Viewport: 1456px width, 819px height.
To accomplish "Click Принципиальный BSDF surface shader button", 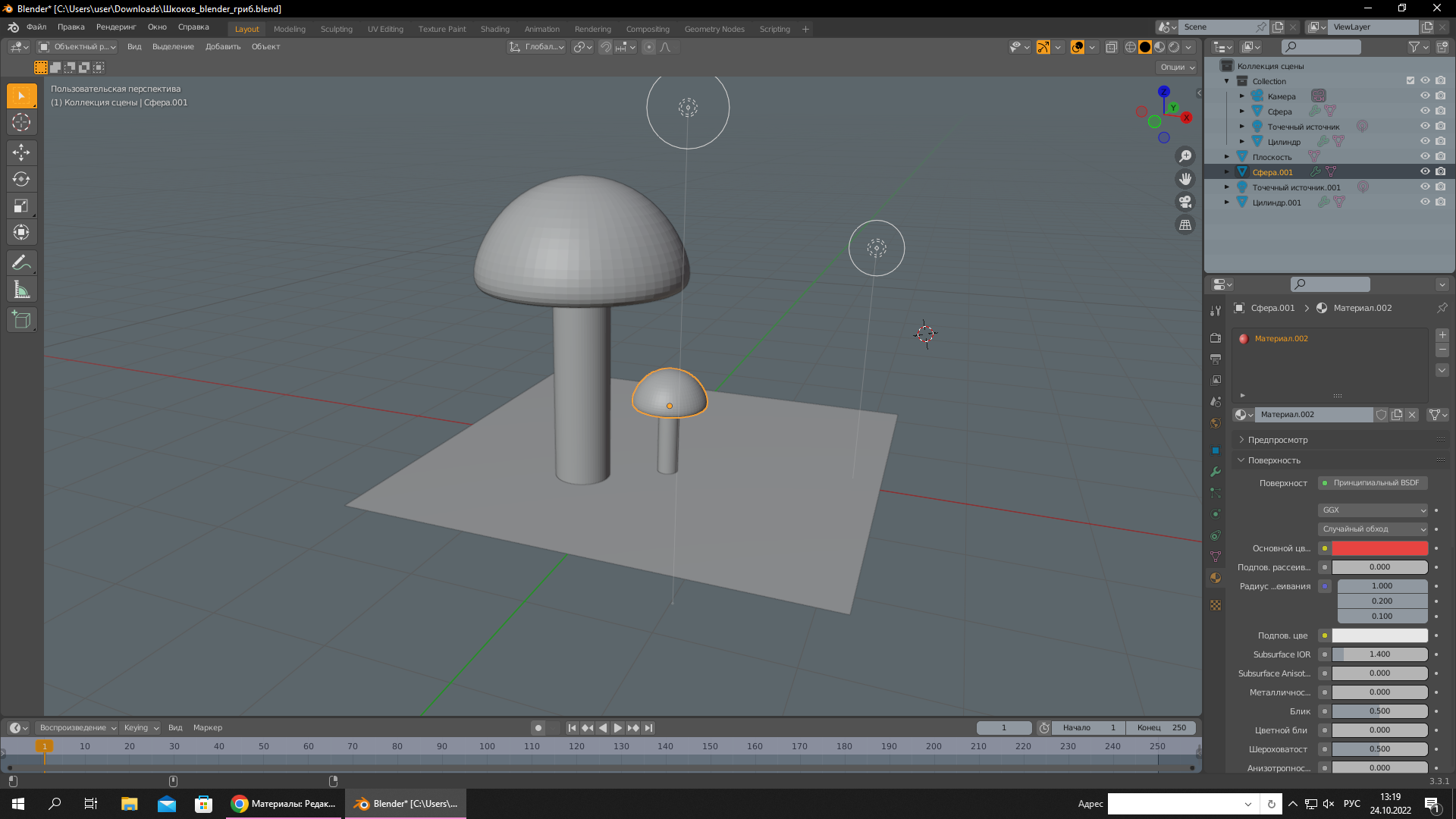I will point(1373,483).
